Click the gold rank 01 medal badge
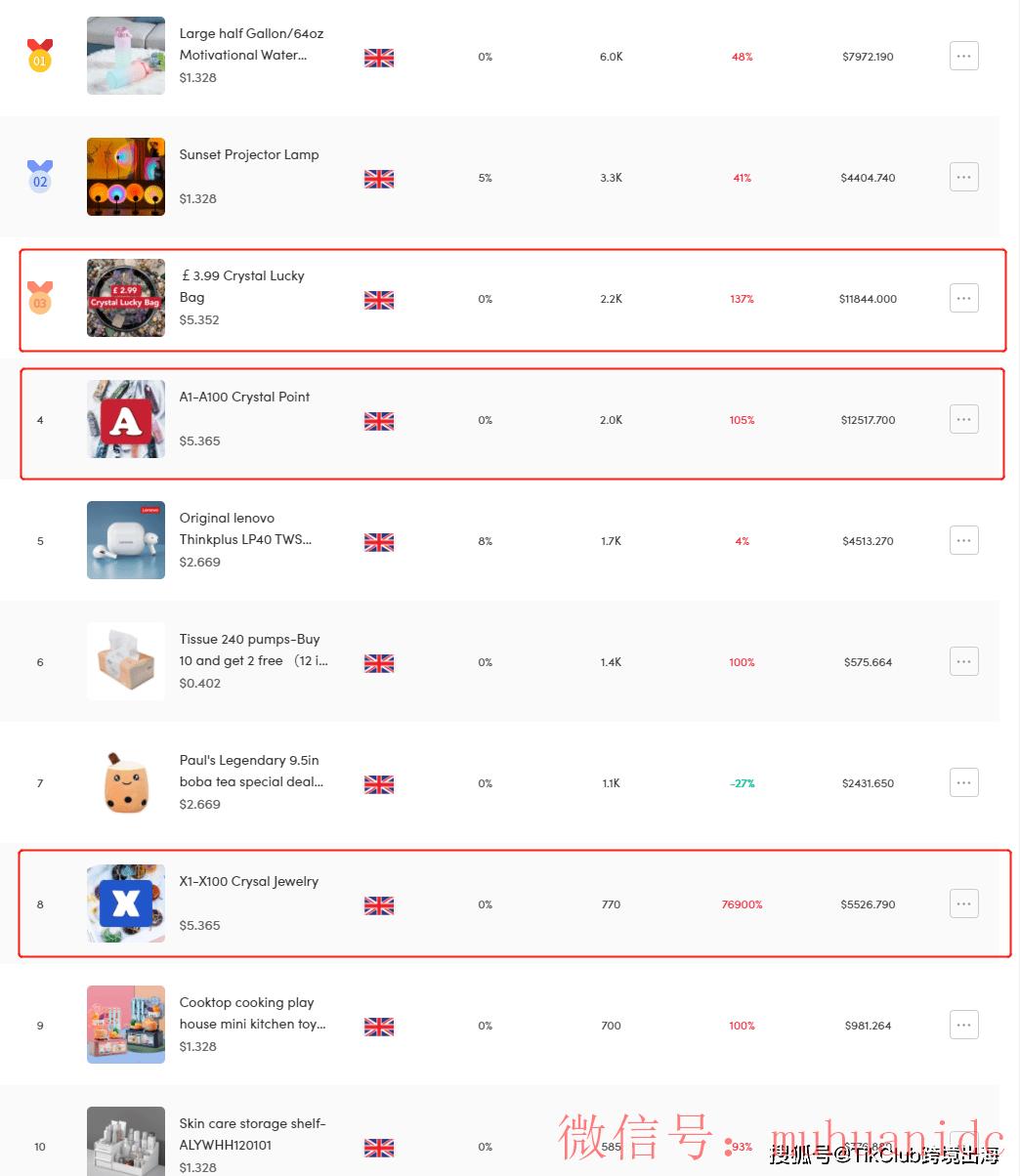Image resolution: width=1020 pixels, height=1176 pixels. click(x=40, y=56)
